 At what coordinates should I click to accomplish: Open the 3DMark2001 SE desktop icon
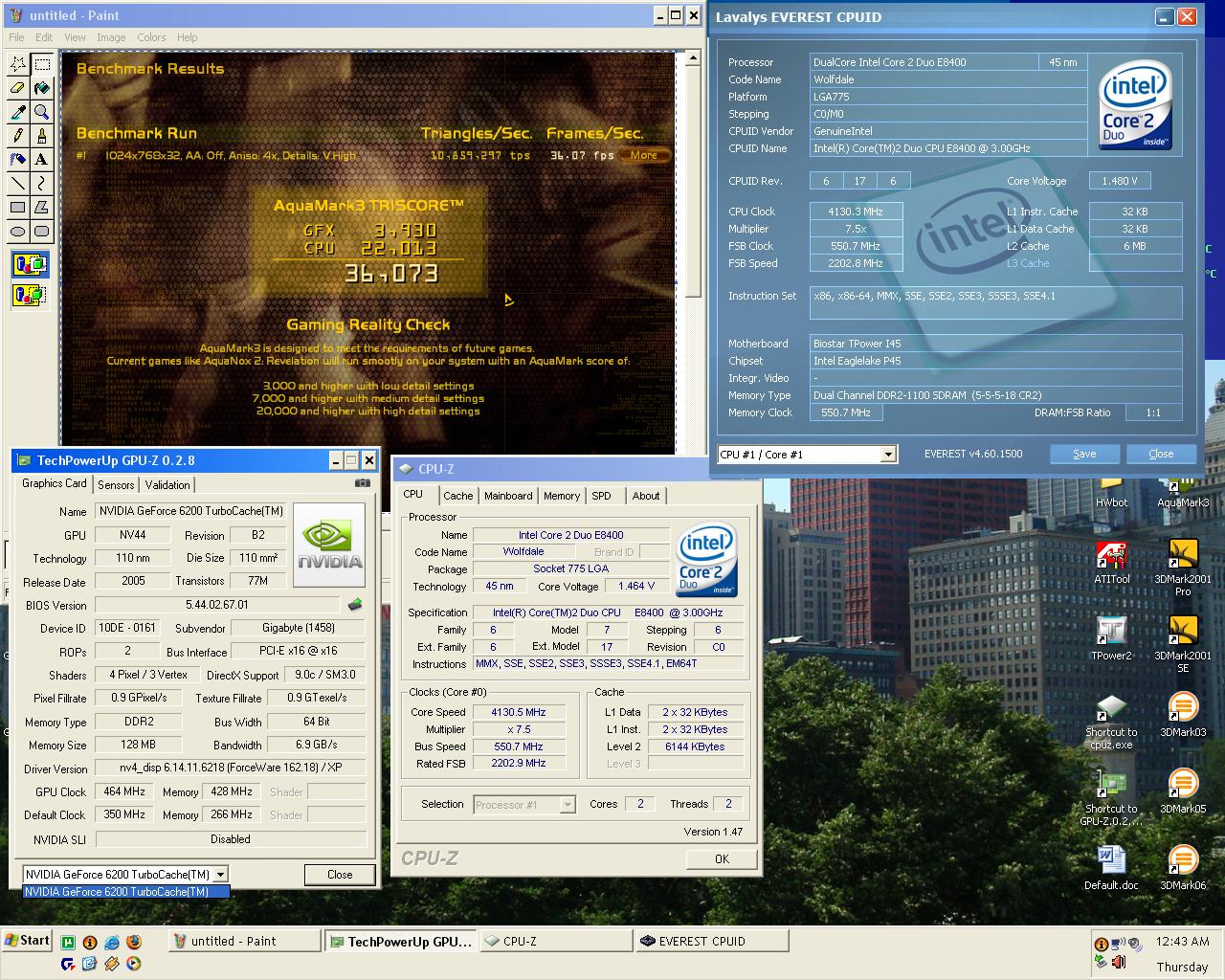coord(1183,644)
